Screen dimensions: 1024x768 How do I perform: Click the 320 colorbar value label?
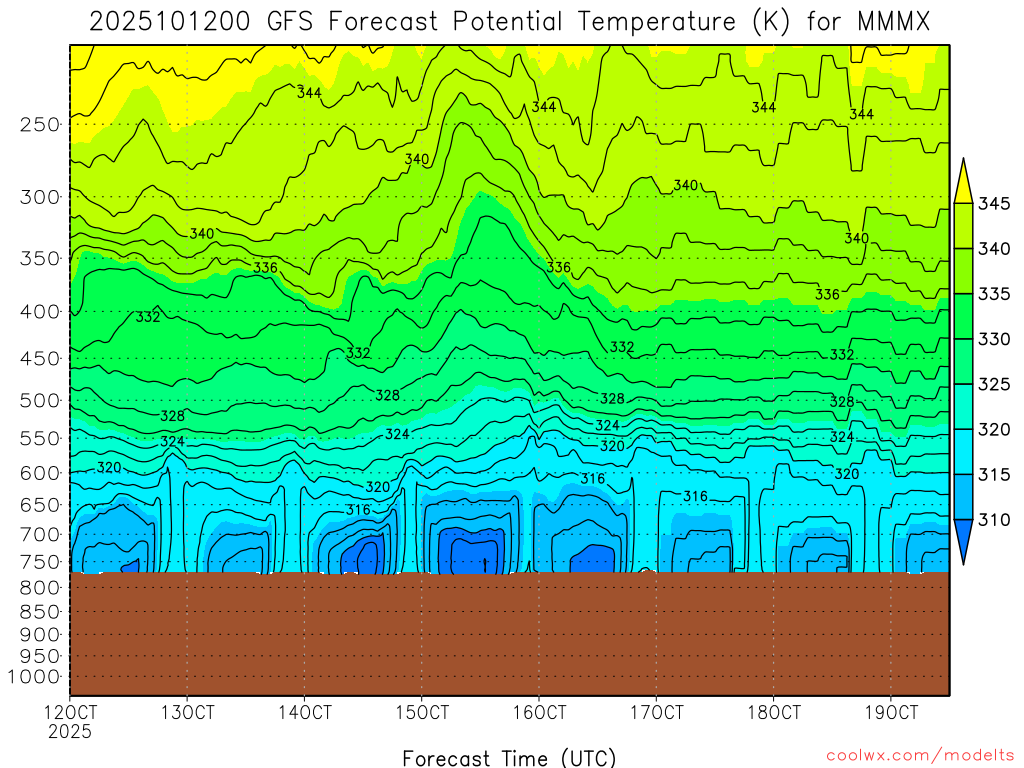coord(994,429)
